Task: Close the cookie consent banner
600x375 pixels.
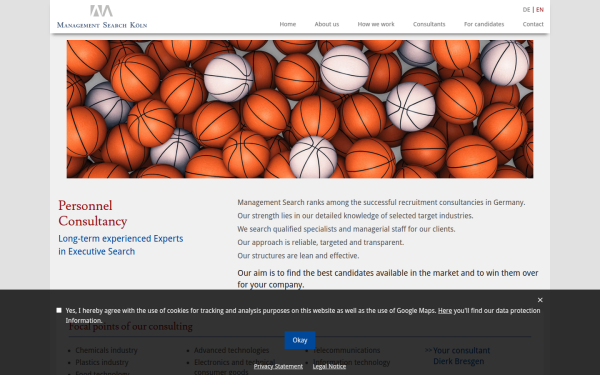Action: click(x=540, y=300)
